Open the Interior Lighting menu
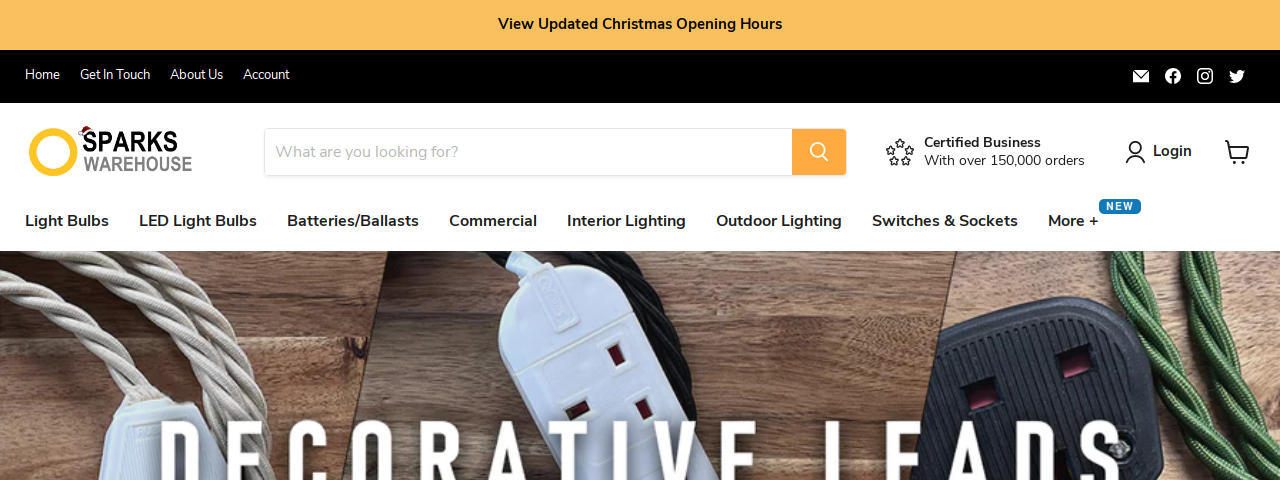The image size is (1280, 480). 626,221
